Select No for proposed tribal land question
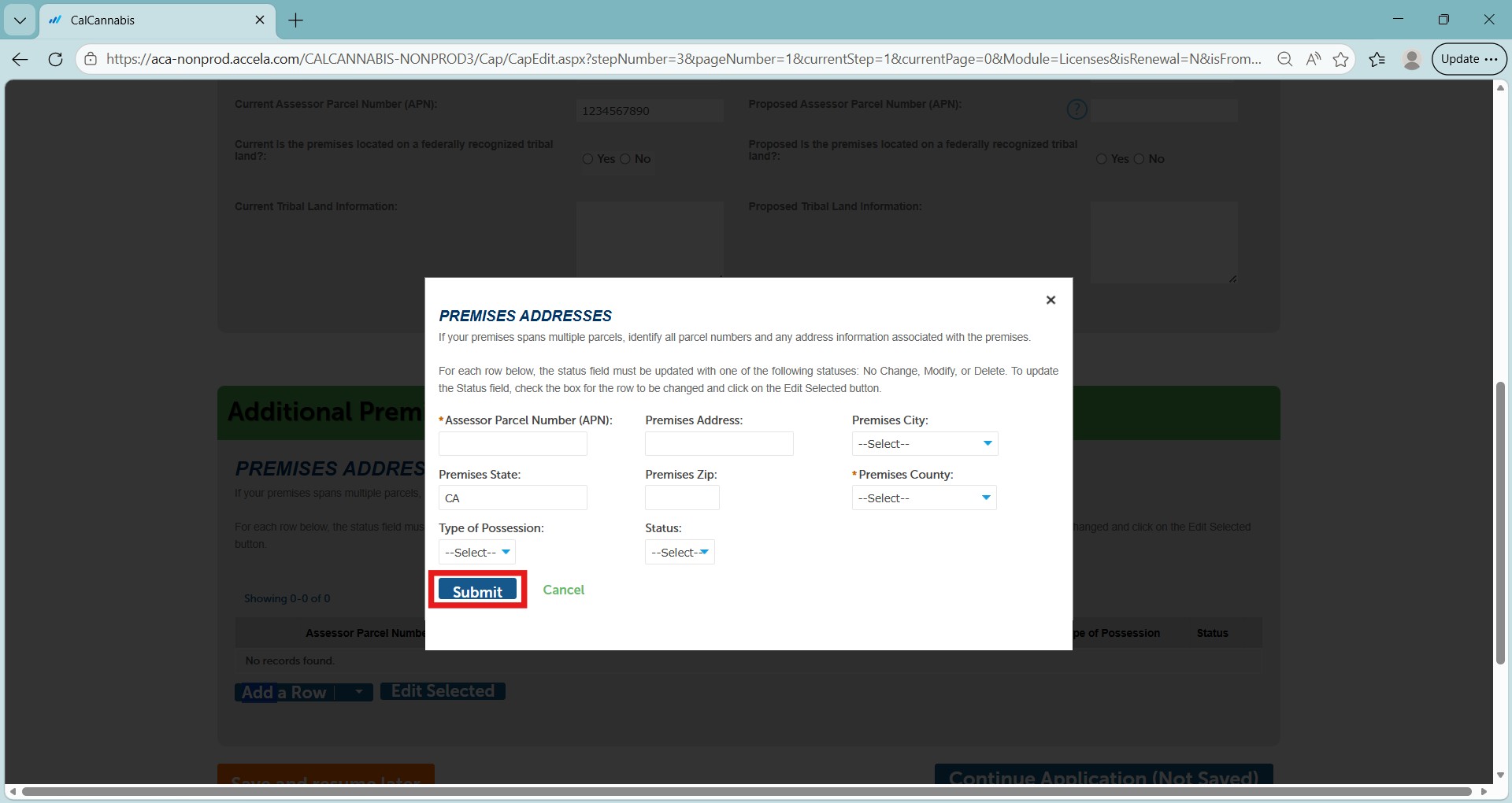This screenshot has height=803, width=1512. click(1139, 159)
